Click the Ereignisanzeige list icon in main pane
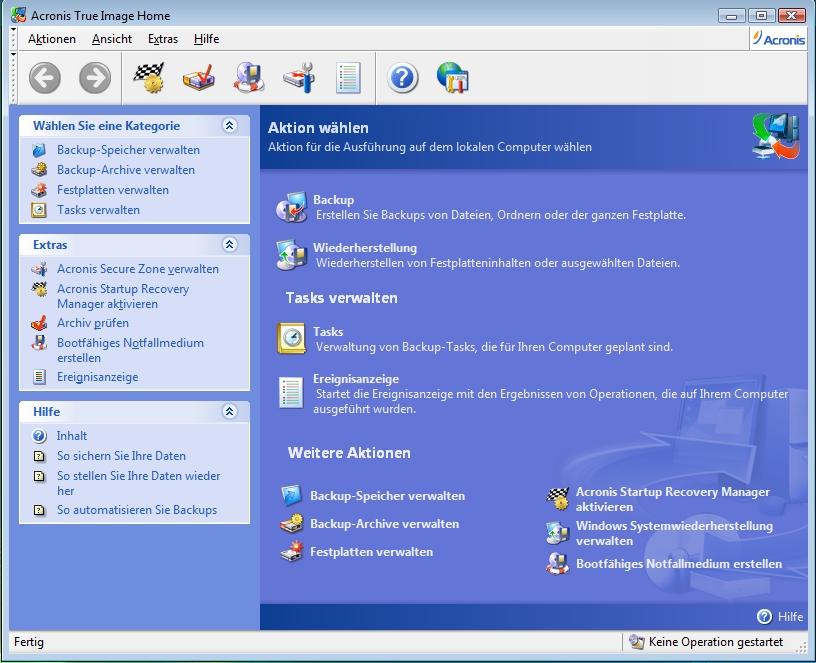Screen dimensions: 816x663 (x=291, y=393)
